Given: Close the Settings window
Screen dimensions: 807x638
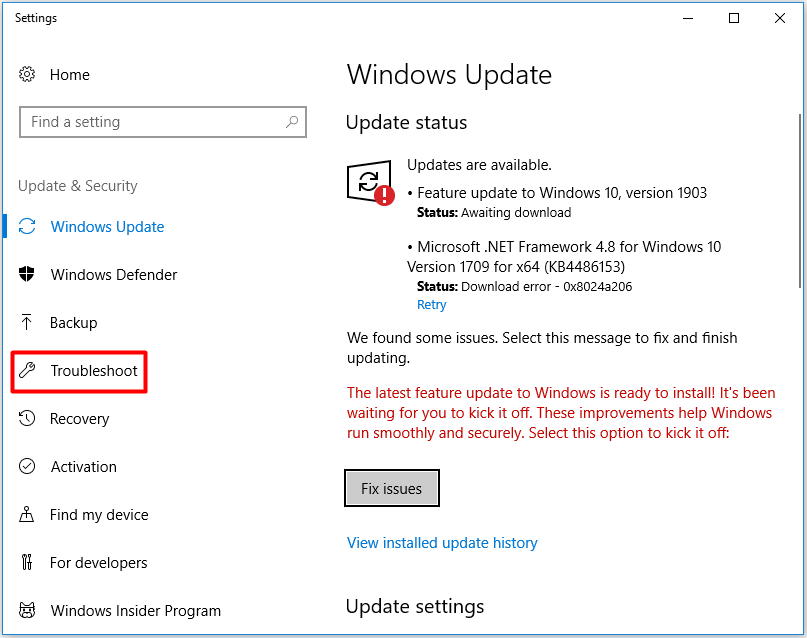Looking at the screenshot, I should tap(780, 18).
